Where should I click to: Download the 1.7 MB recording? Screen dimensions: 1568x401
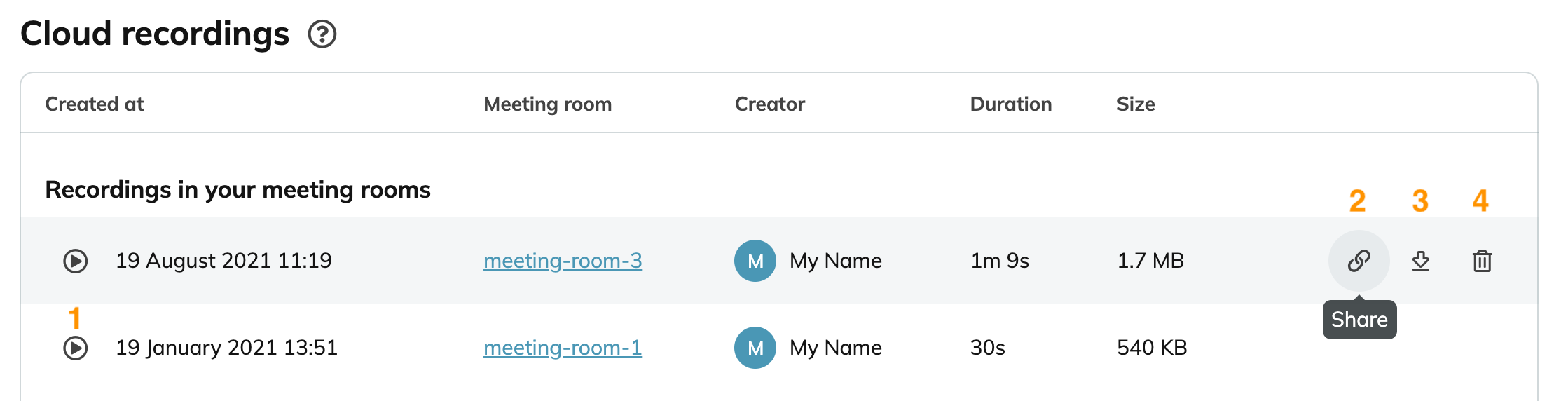coord(1420,261)
